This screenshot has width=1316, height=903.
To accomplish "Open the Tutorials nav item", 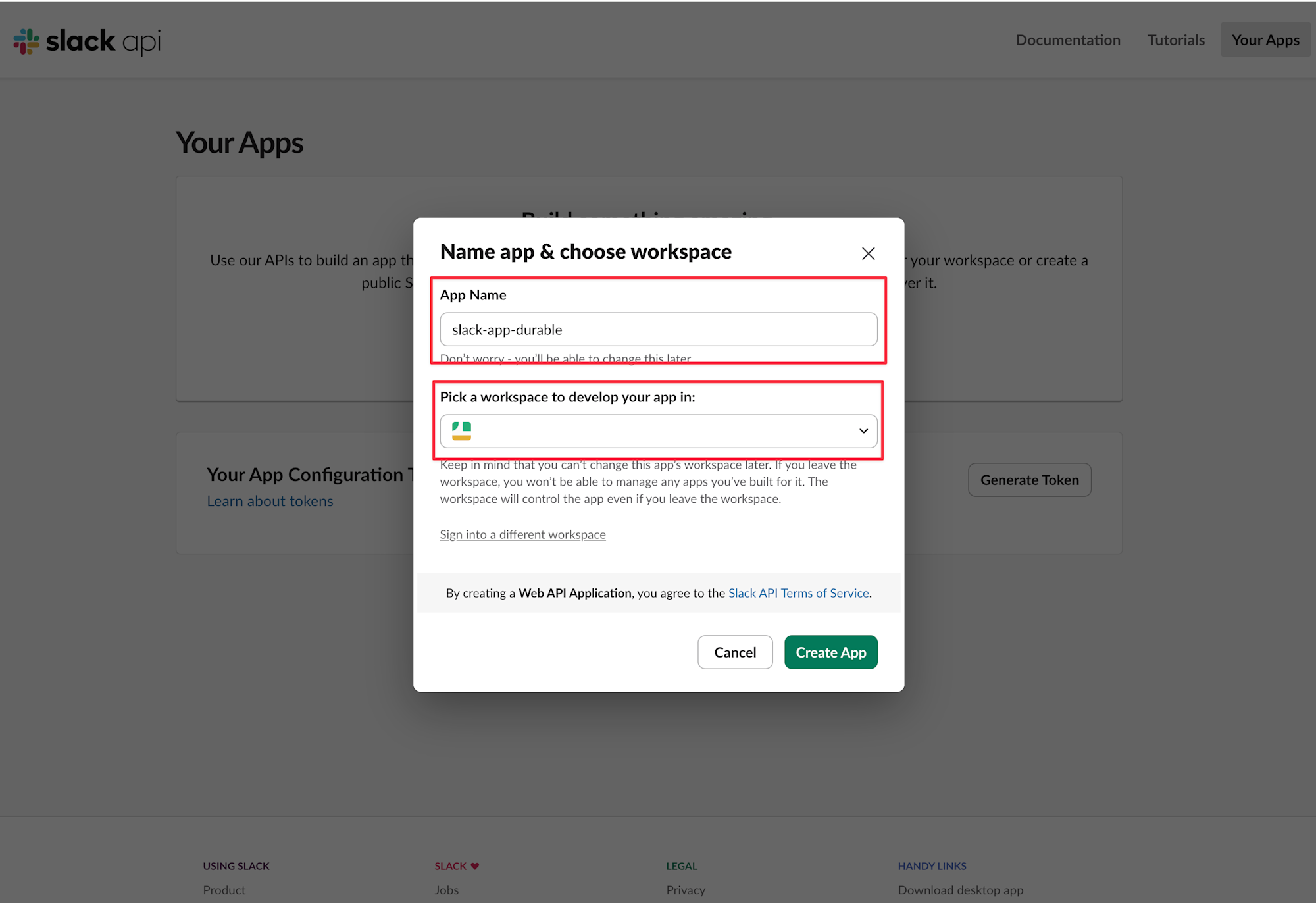I will [1176, 40].
